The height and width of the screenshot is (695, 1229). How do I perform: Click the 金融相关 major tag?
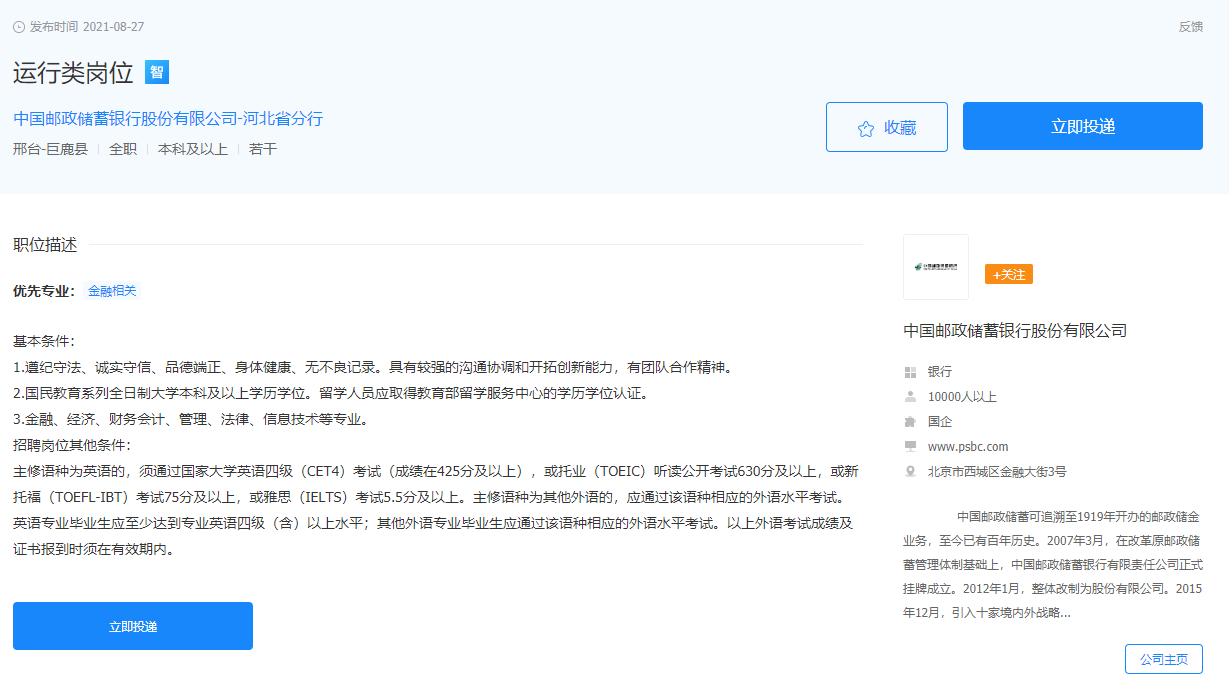tap(112, 291)
